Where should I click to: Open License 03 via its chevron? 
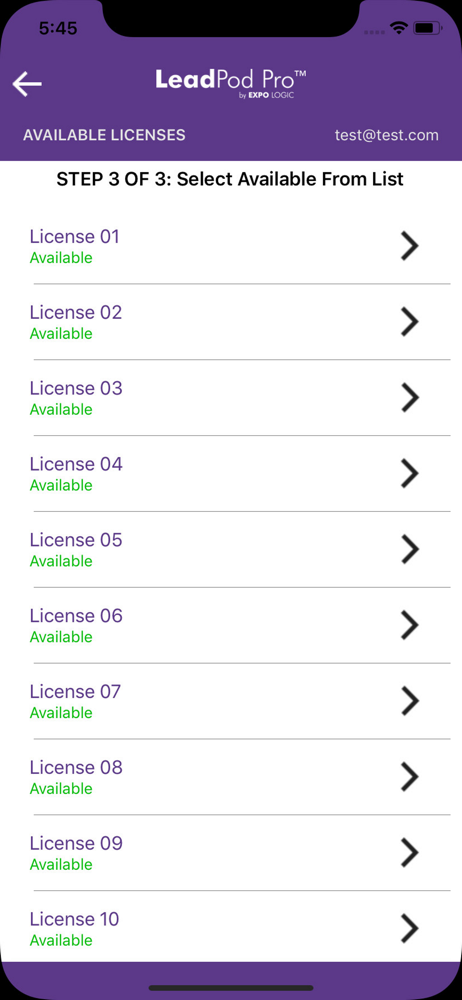click(410, 398)
